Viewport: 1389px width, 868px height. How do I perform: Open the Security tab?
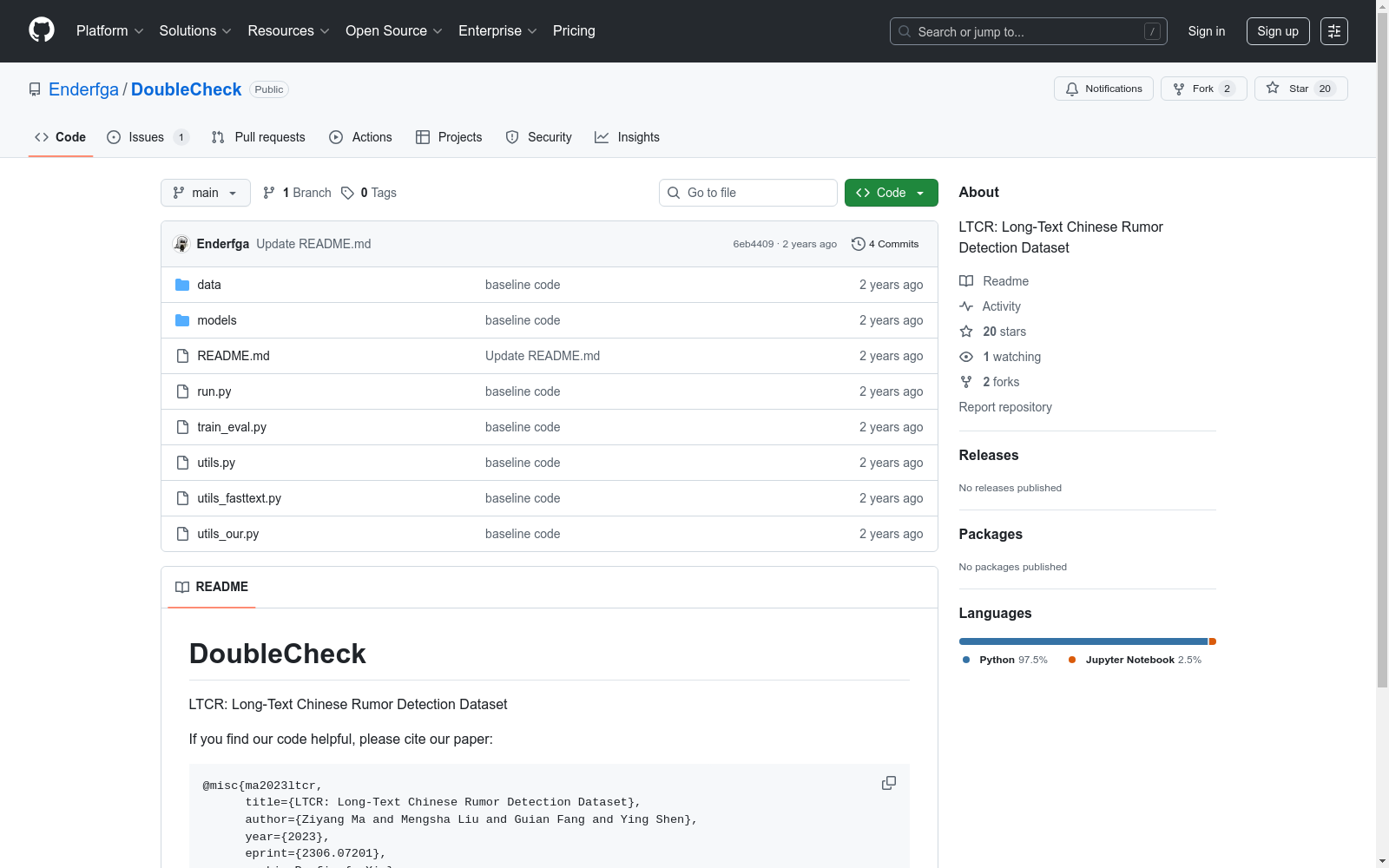[x=539, y=137]
